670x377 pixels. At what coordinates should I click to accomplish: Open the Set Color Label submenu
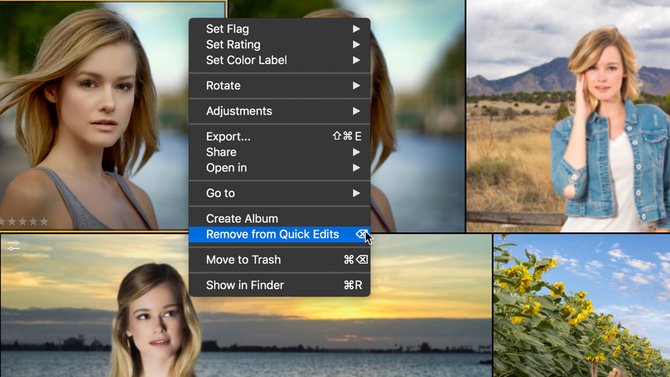click(279, 60)
